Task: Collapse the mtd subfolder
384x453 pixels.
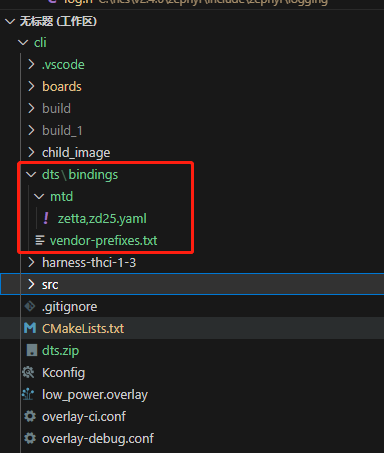Action: pyautogui.click(x=39, y=196)
